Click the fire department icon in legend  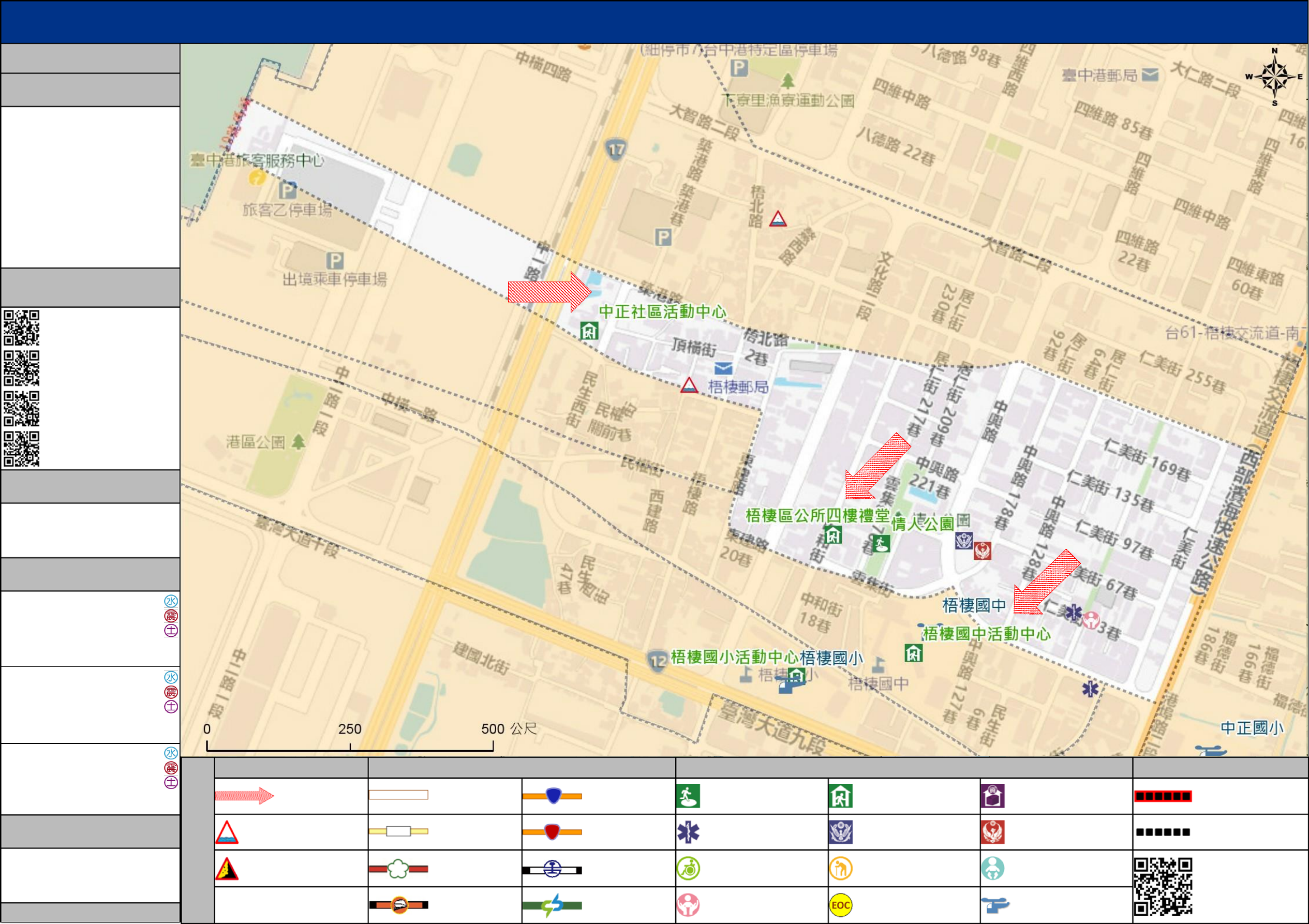pos(992,832)
